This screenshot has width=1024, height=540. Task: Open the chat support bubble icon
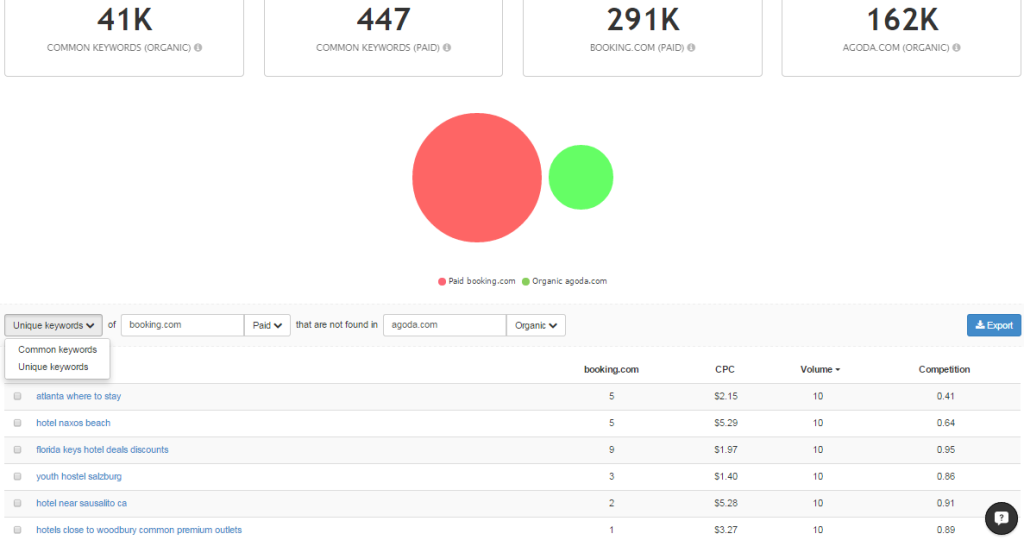[1001, 518]
